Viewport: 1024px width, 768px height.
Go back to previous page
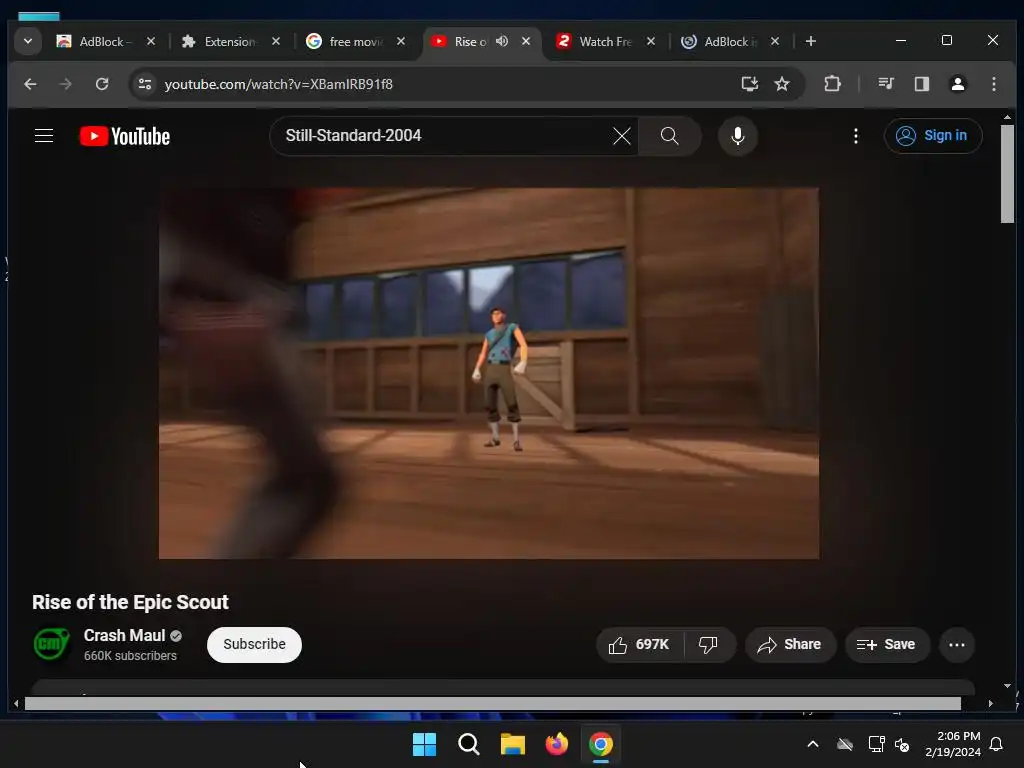click(x=30, y=84)
